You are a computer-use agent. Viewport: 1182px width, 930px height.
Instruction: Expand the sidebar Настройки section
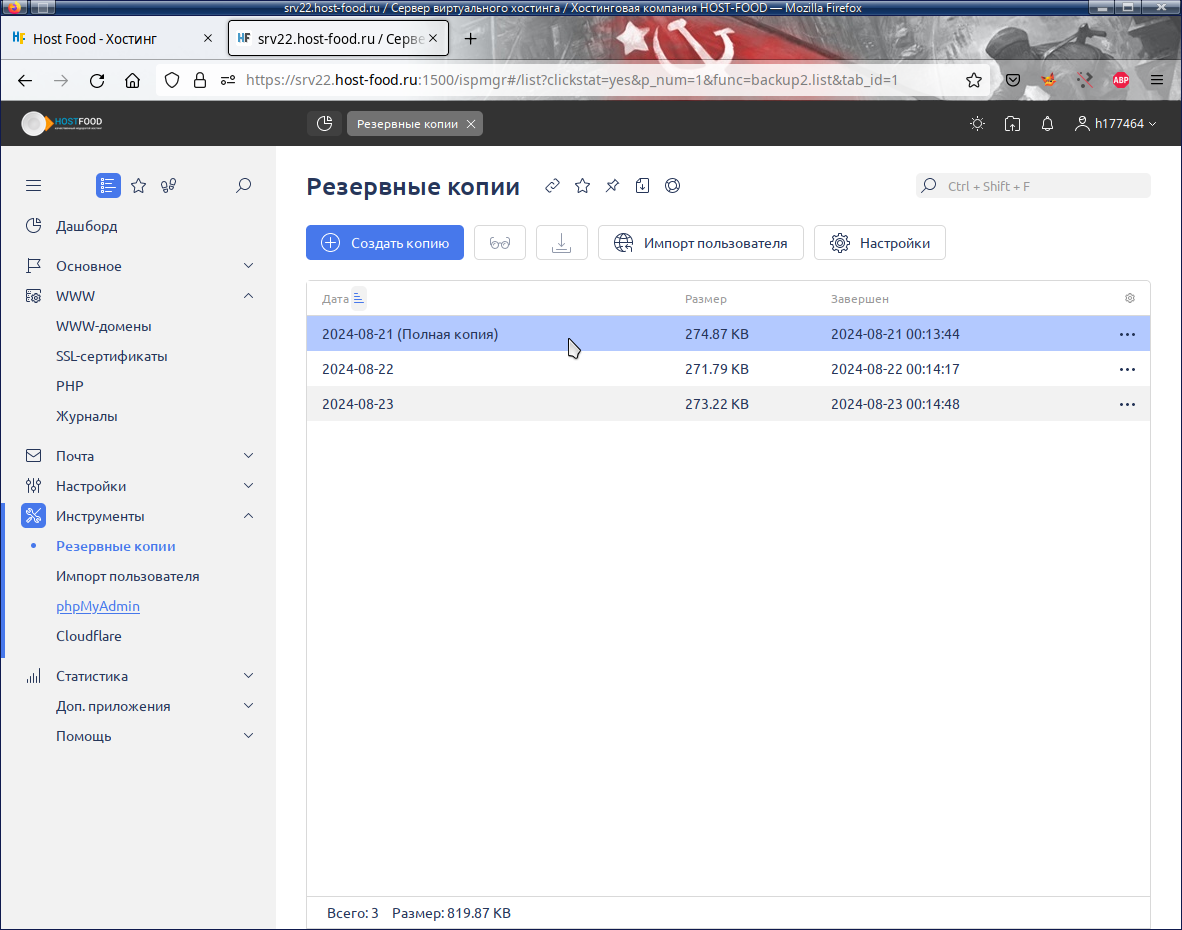pyautogui.click(x=140, y=486)
